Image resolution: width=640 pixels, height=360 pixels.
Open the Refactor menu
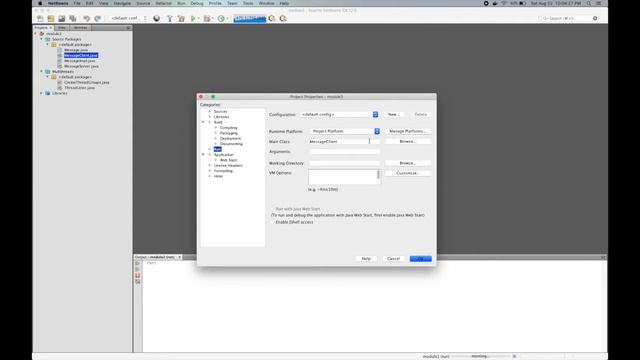[164, 3]
